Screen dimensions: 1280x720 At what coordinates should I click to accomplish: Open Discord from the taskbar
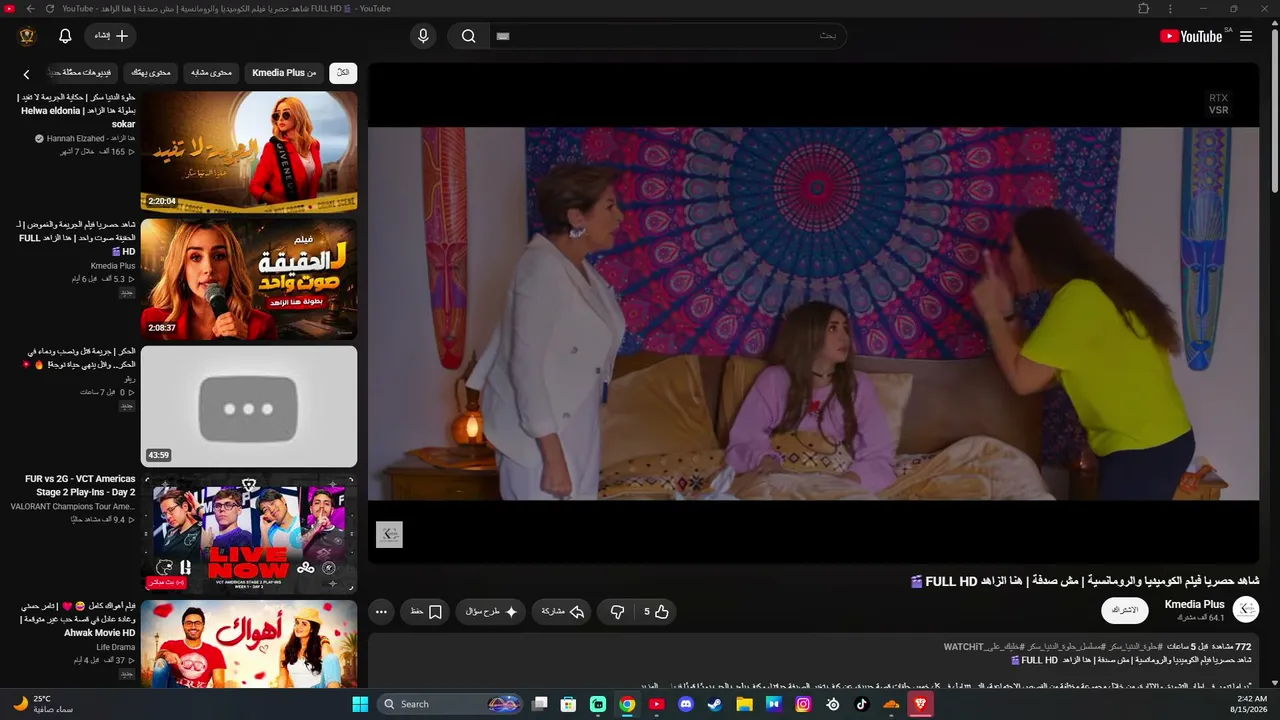(686, 704)
